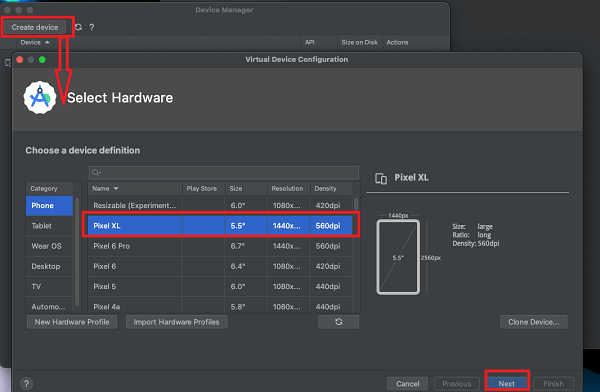Click the Finish button

pyautogui.click(x=553, y=384)
